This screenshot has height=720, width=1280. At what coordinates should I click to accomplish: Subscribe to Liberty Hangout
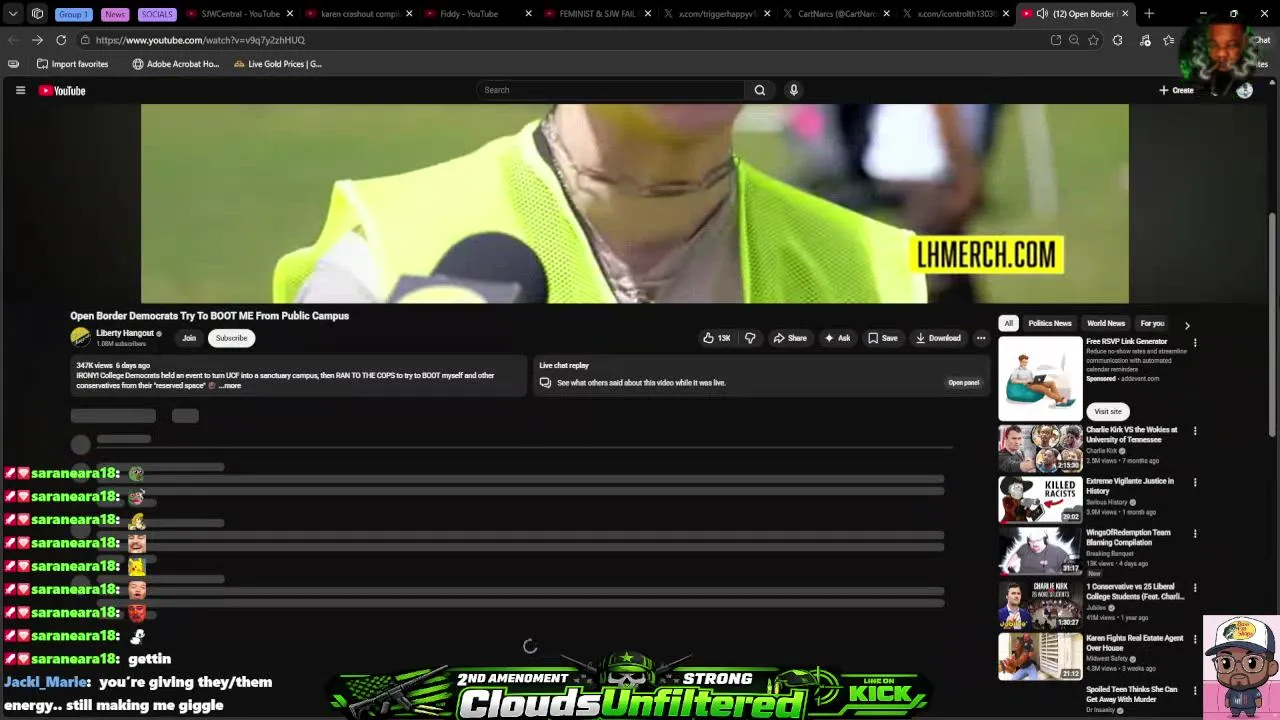click(231, 338)
